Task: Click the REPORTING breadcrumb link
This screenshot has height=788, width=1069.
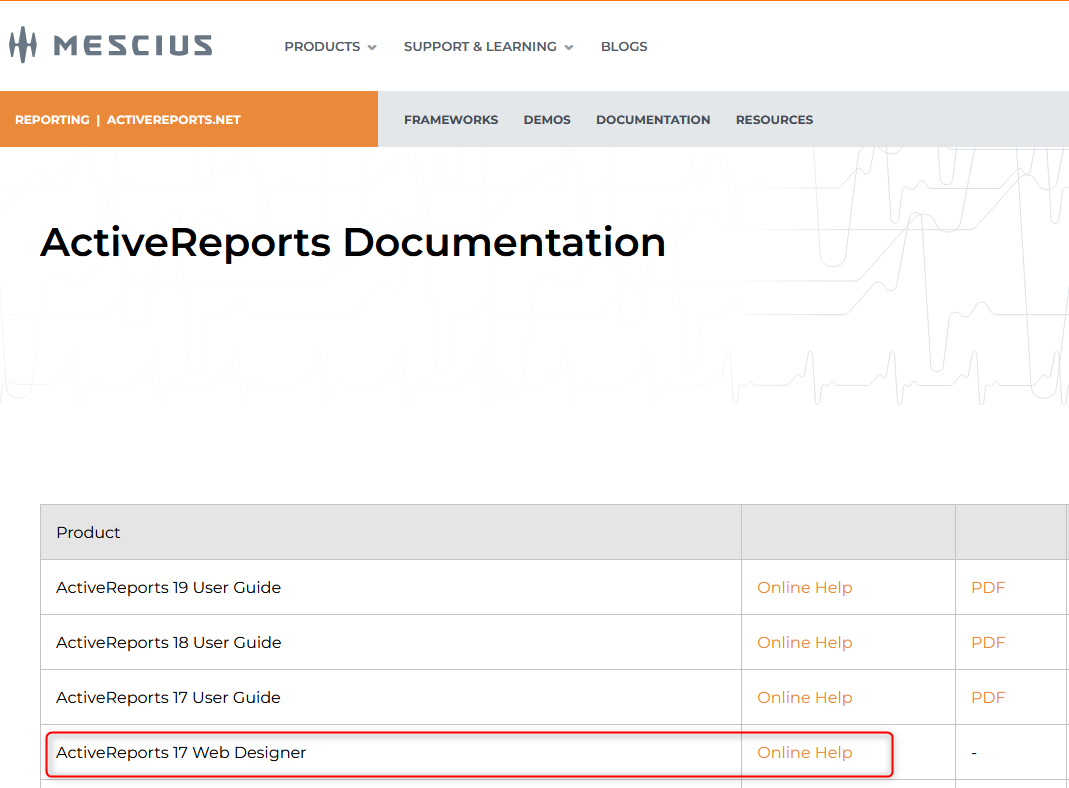Action: coord(52,120)
